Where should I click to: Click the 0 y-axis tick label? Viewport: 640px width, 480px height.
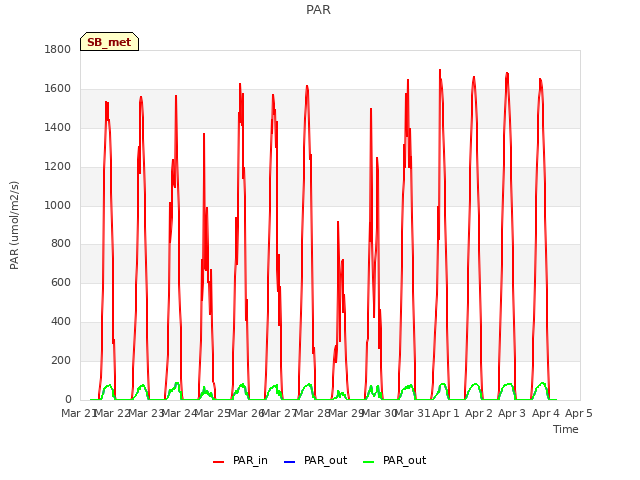click(x=68, y=399)
